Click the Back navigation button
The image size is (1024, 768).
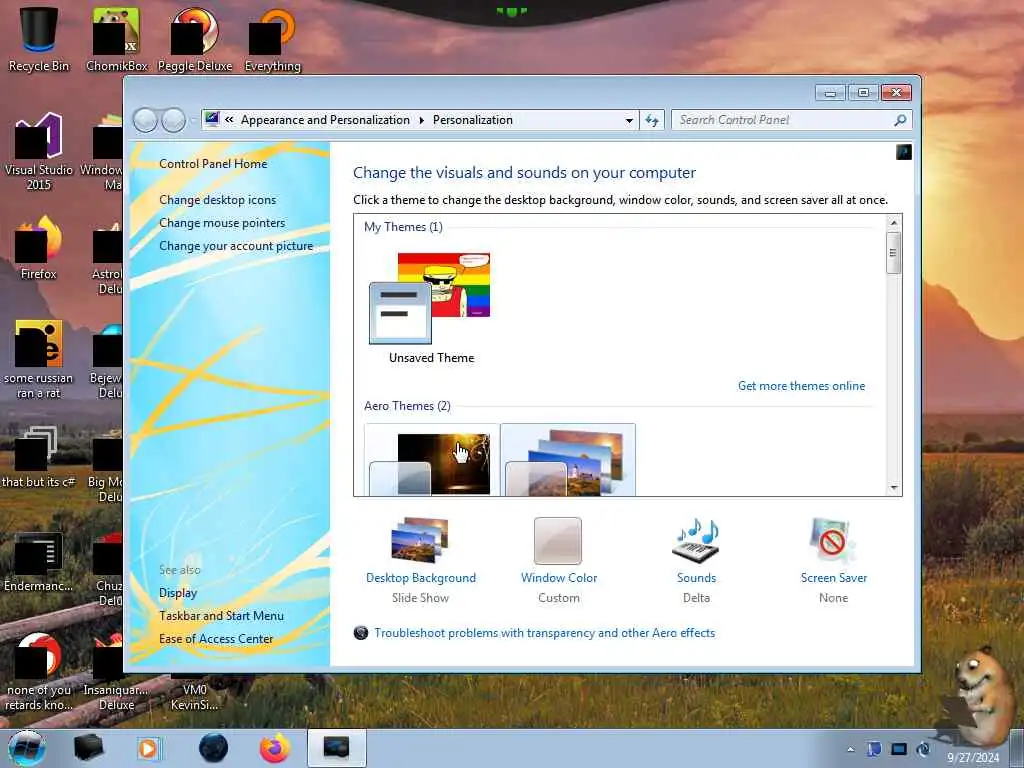[x=145, y=120]
